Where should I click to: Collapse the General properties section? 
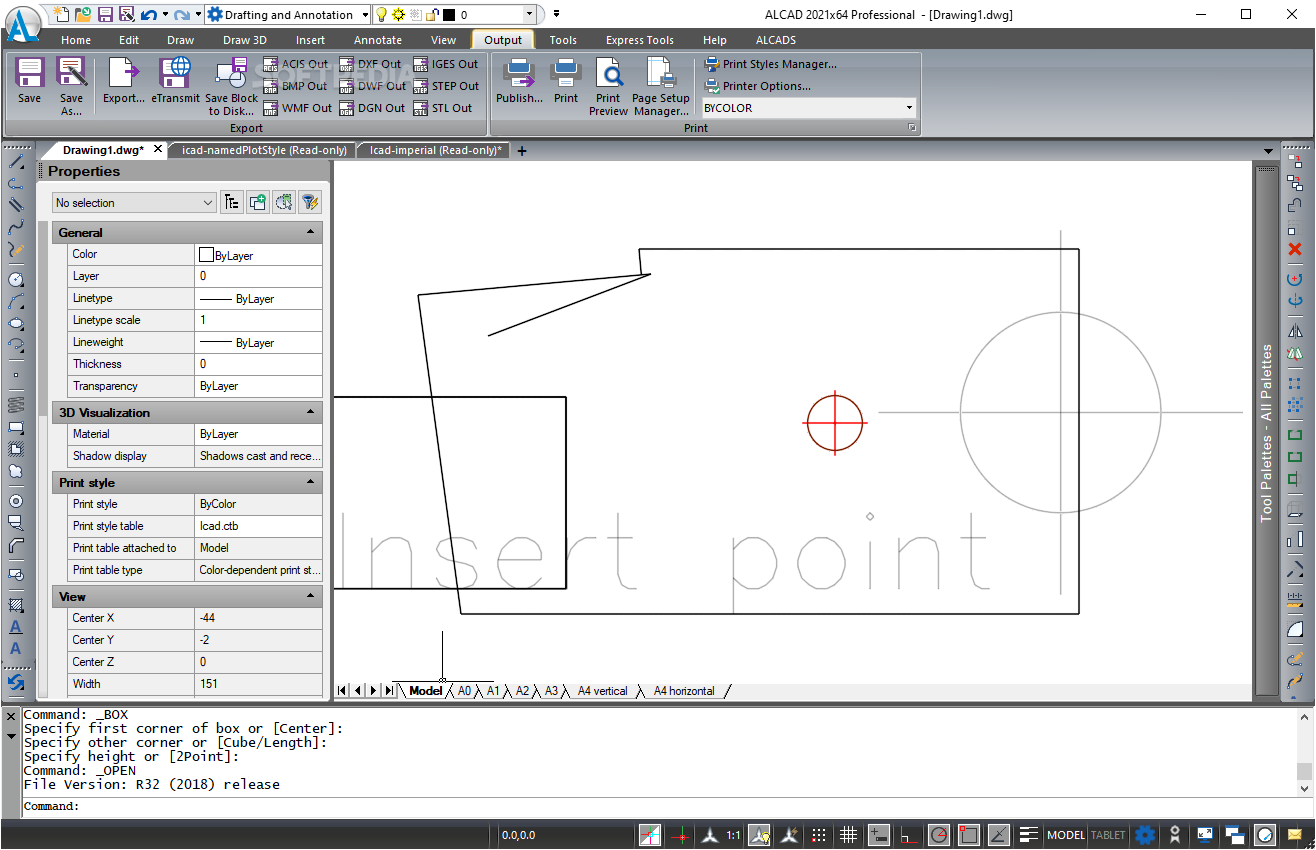tap(311, 233)
